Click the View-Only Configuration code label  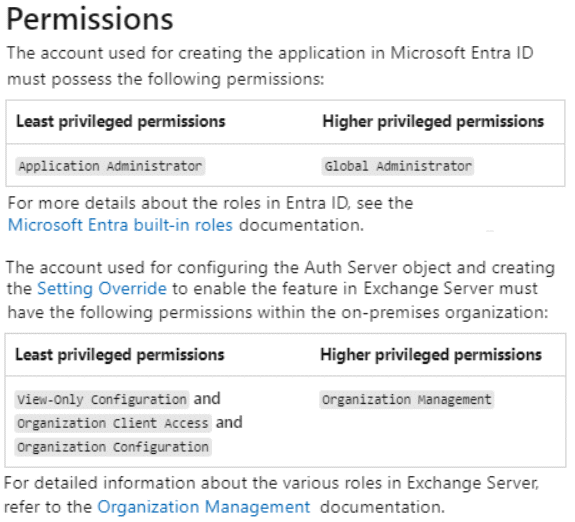click(x=102, y=399)
